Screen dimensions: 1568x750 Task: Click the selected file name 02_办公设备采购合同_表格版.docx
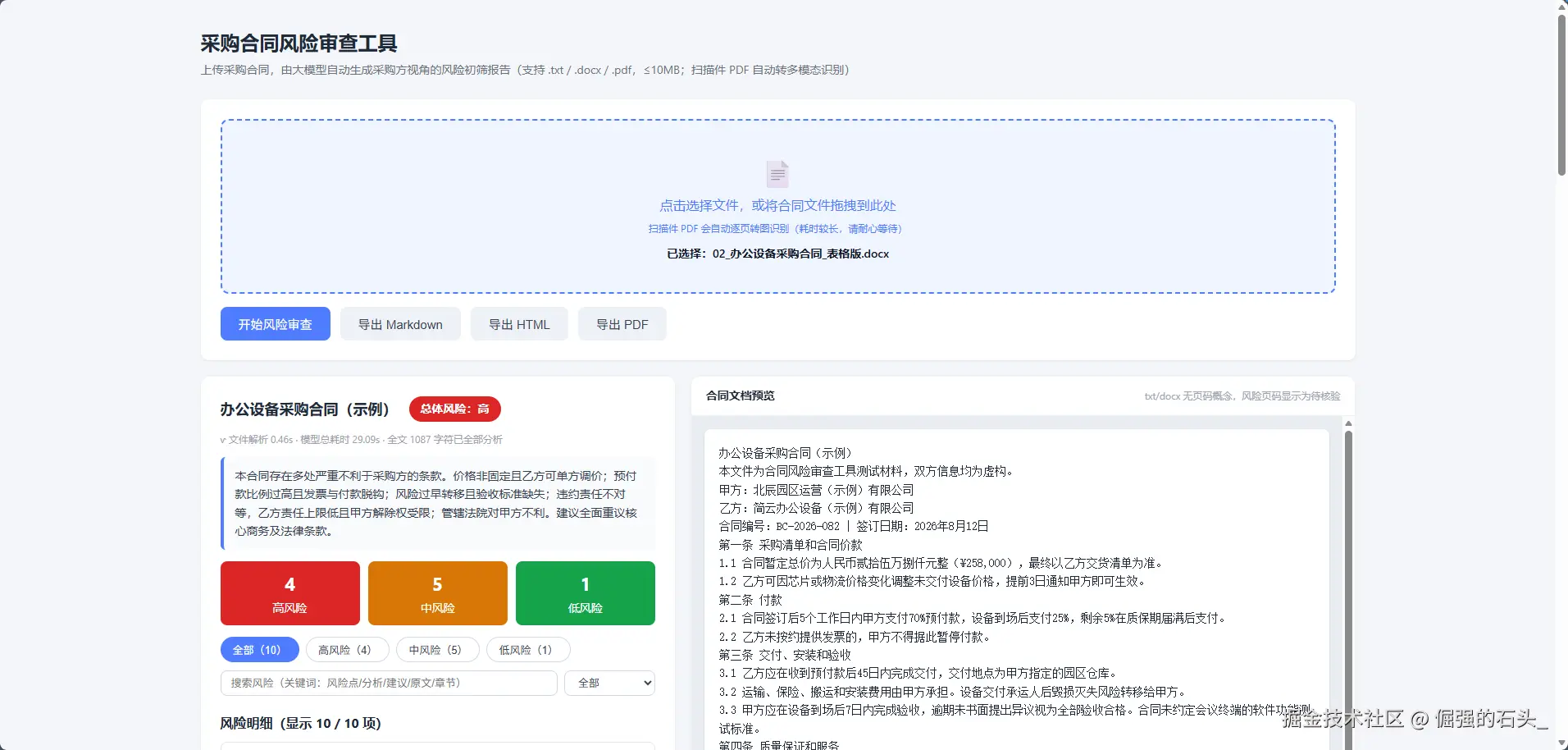tap(800, 254)
